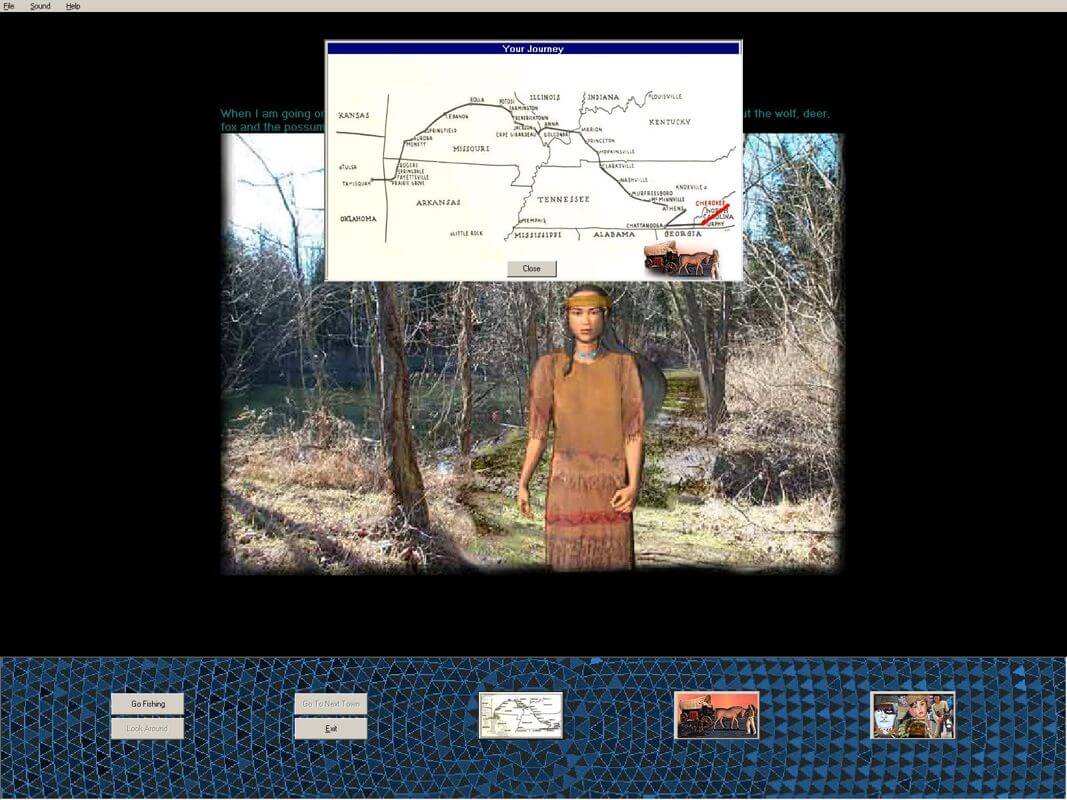This screenshot has width=1067, height=800.
Task: Click the KANSAS label on the map
Action: coord(353,116)
